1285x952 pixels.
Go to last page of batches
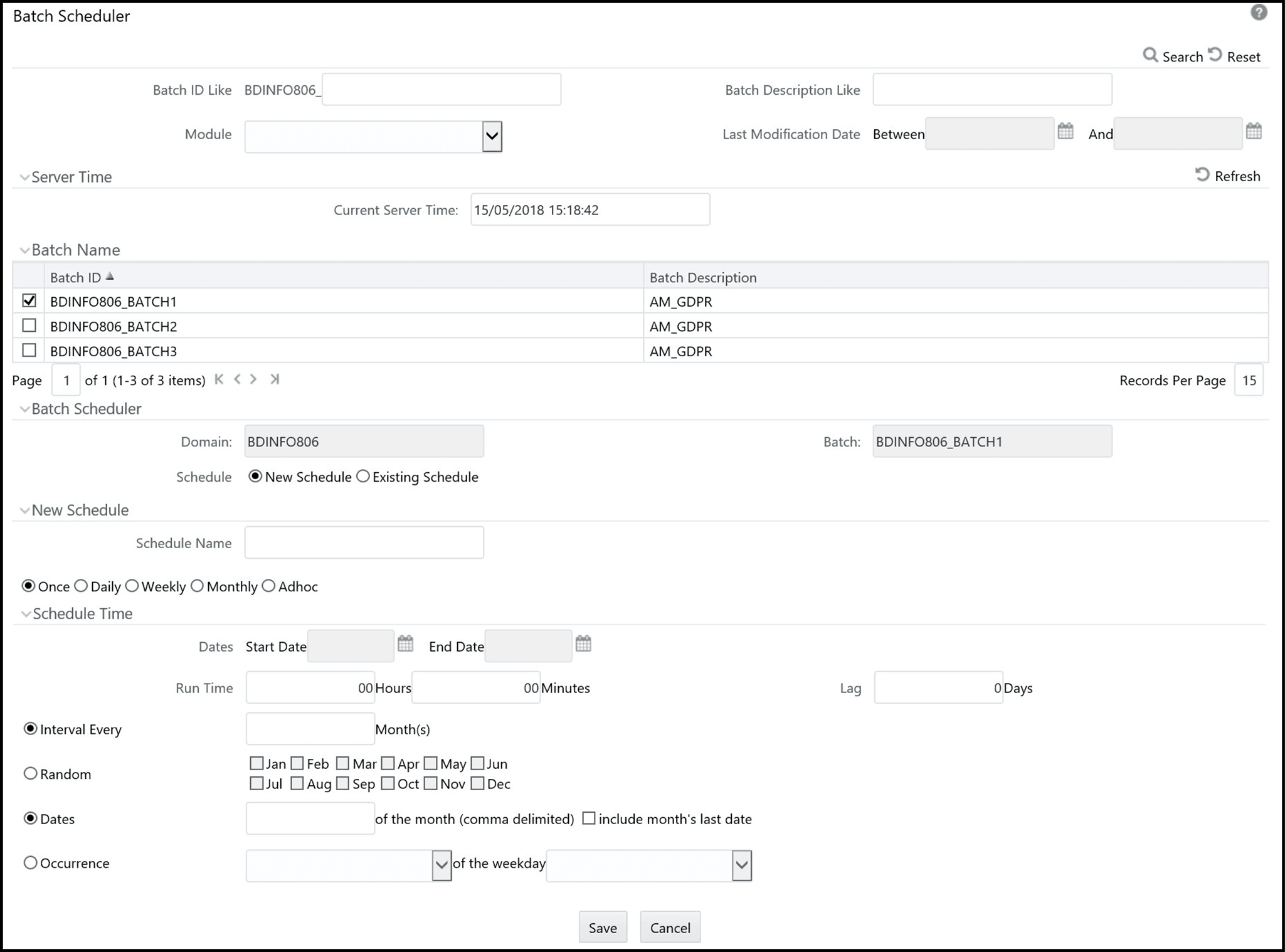click(x=275, y=379)
